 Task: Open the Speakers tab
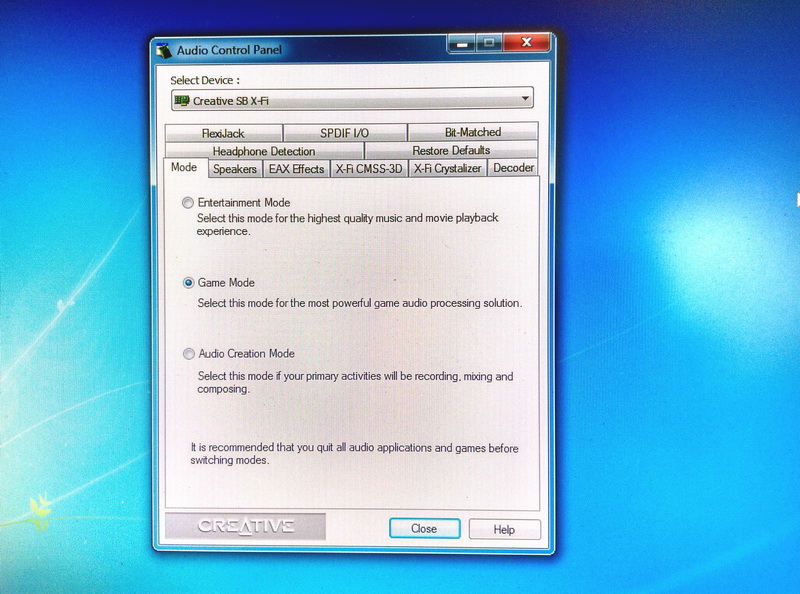pyautogui.click(x=235, y=169)
